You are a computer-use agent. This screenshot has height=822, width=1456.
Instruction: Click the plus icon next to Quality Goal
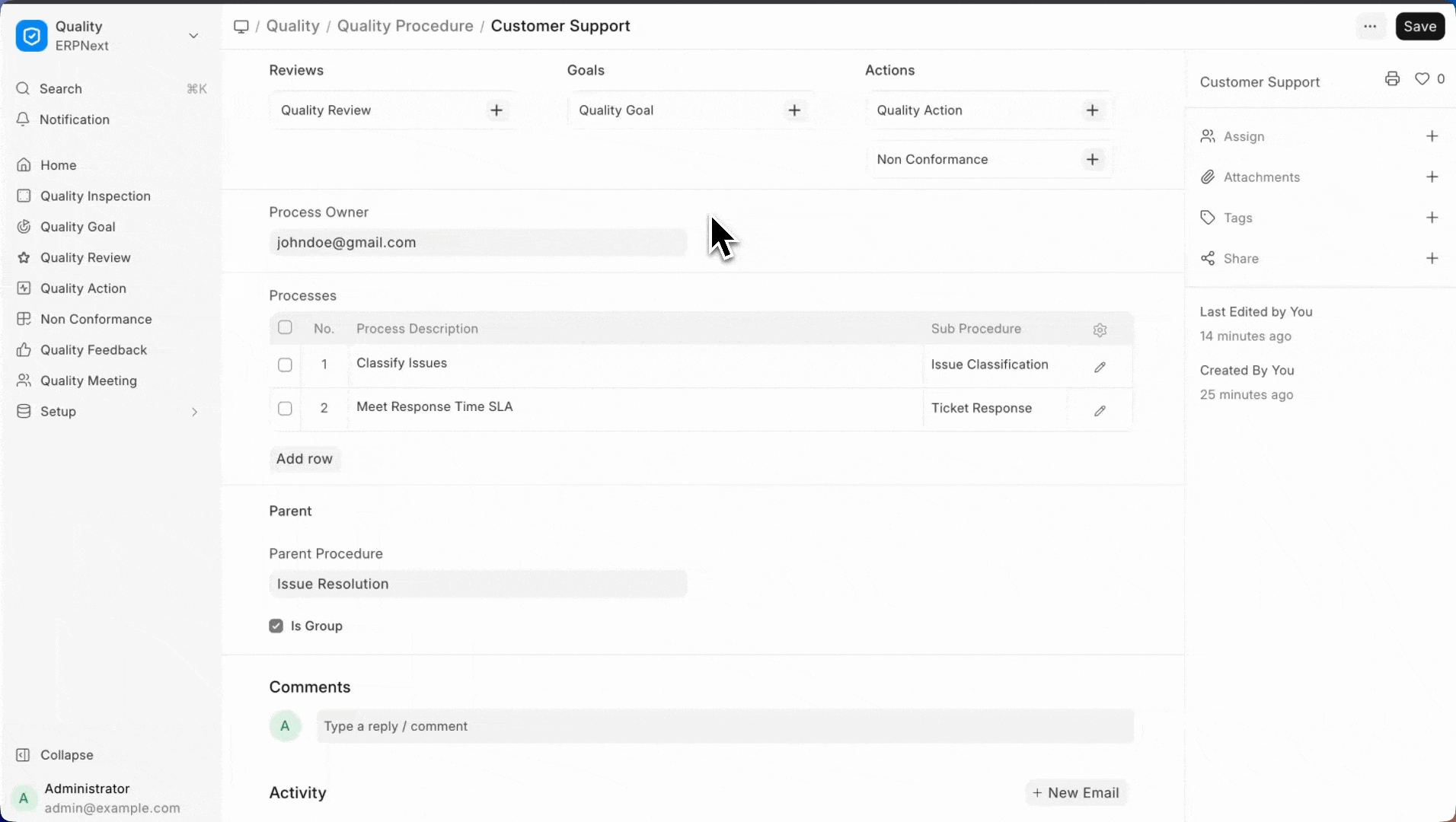click(794, 110)
